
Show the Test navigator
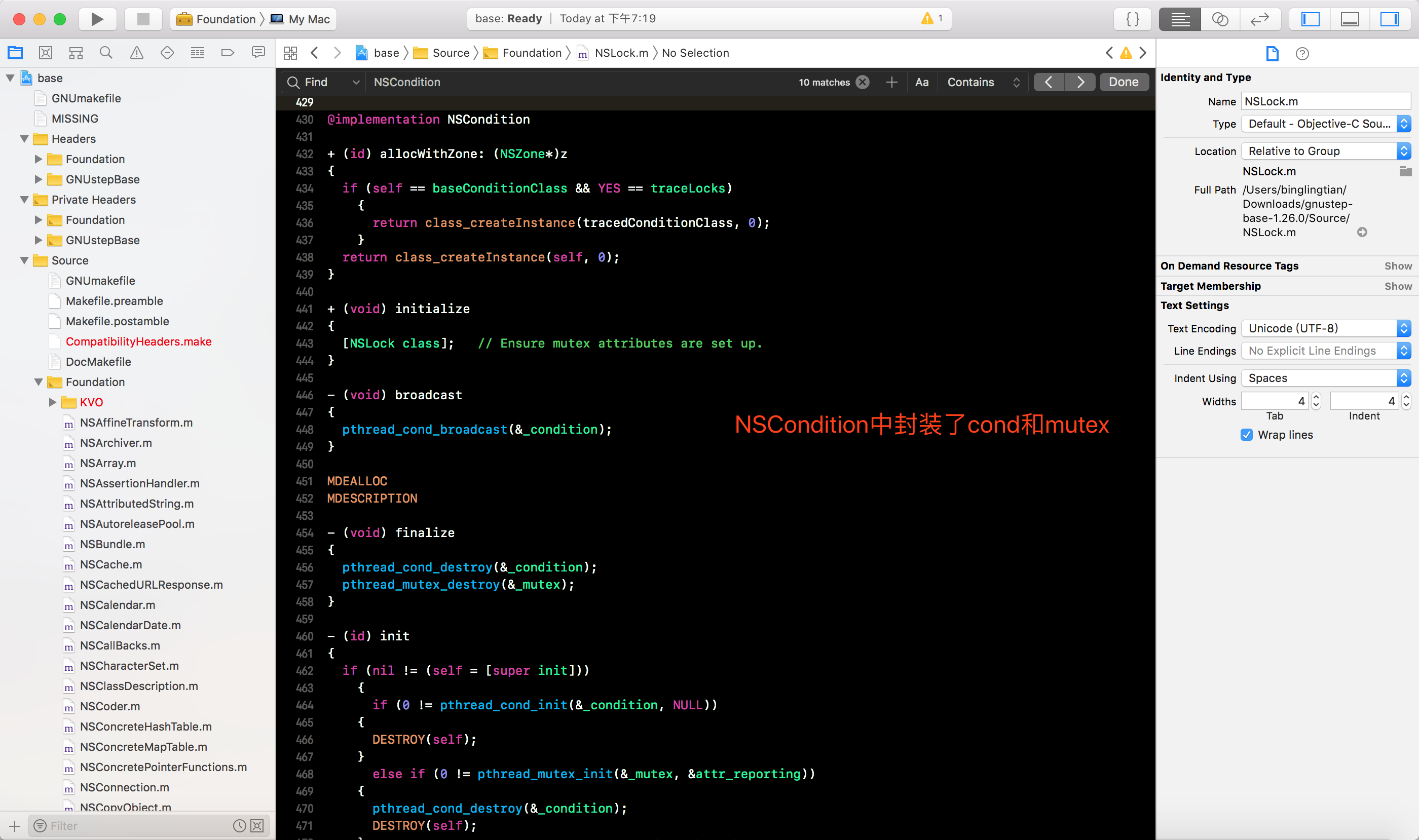pos(167,53)
